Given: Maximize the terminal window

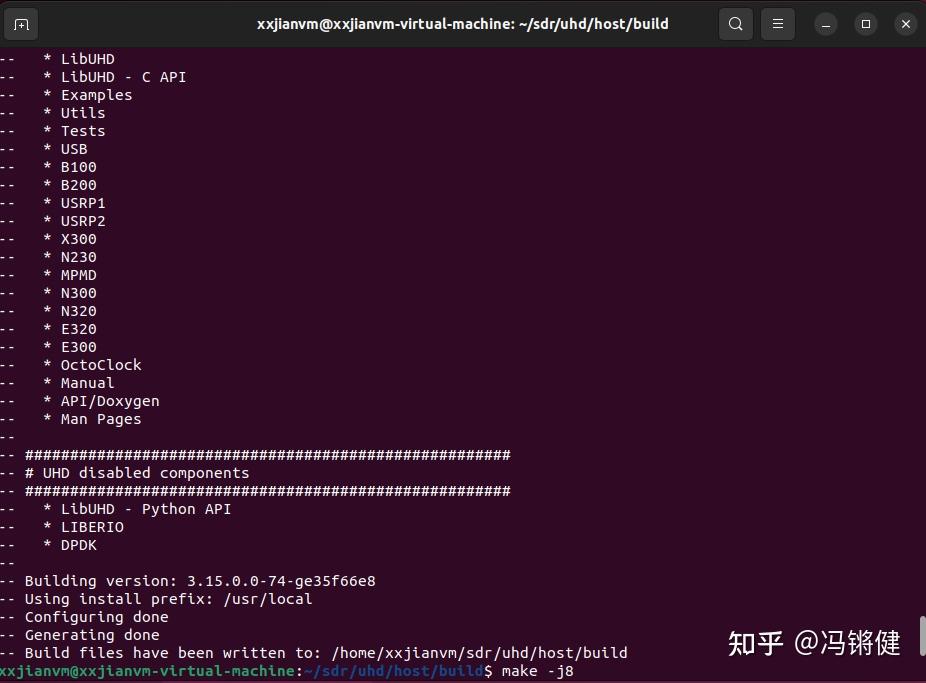Looking at the screenshot, I should pos(864,23).
